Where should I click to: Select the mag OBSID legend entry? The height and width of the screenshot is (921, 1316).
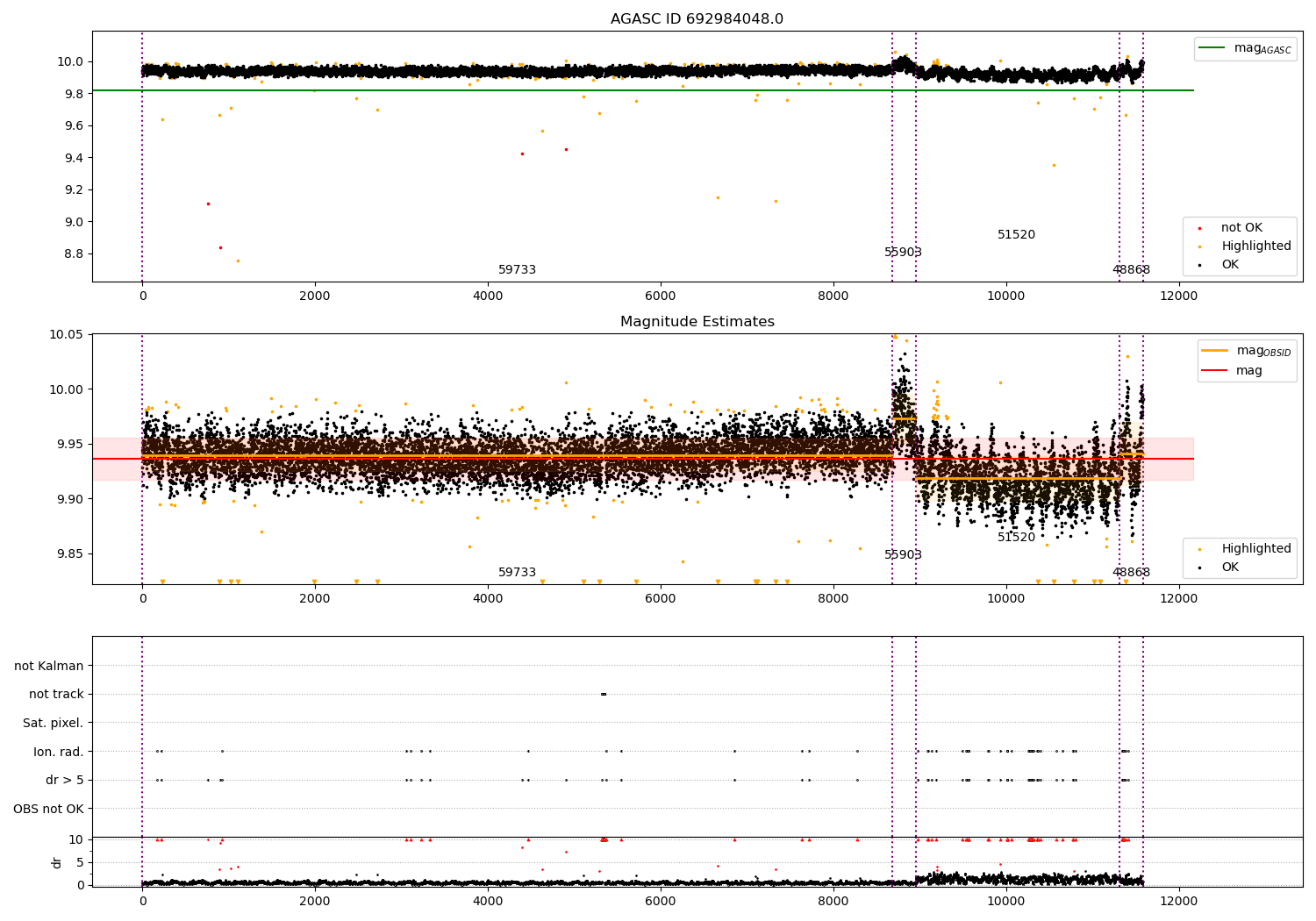click(1264, 351)
